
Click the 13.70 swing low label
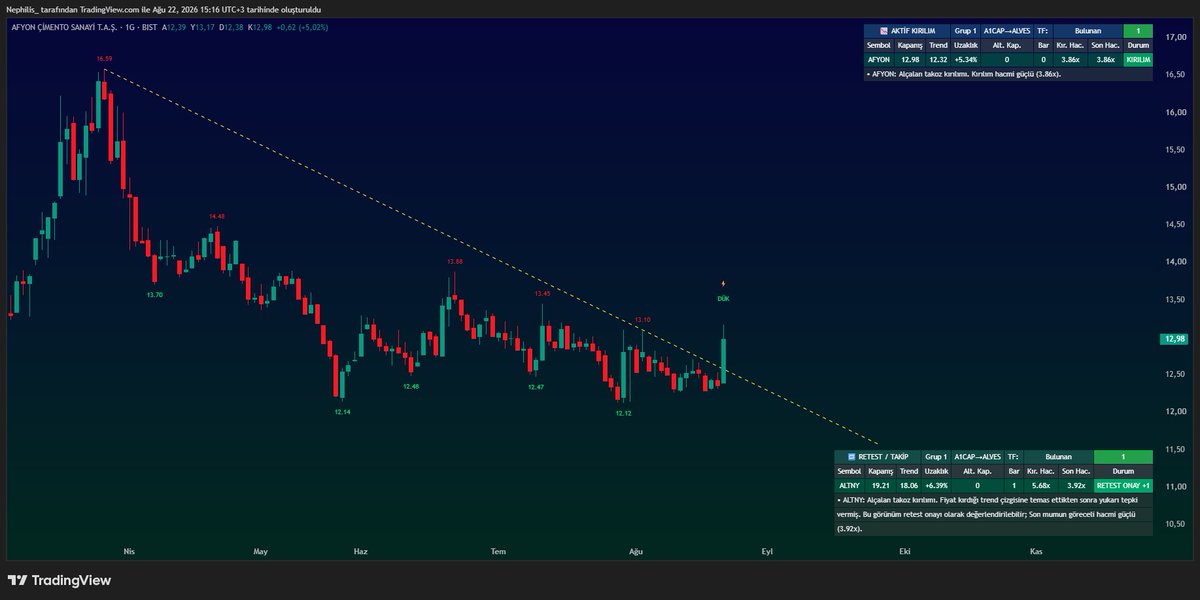coord(155,295)
